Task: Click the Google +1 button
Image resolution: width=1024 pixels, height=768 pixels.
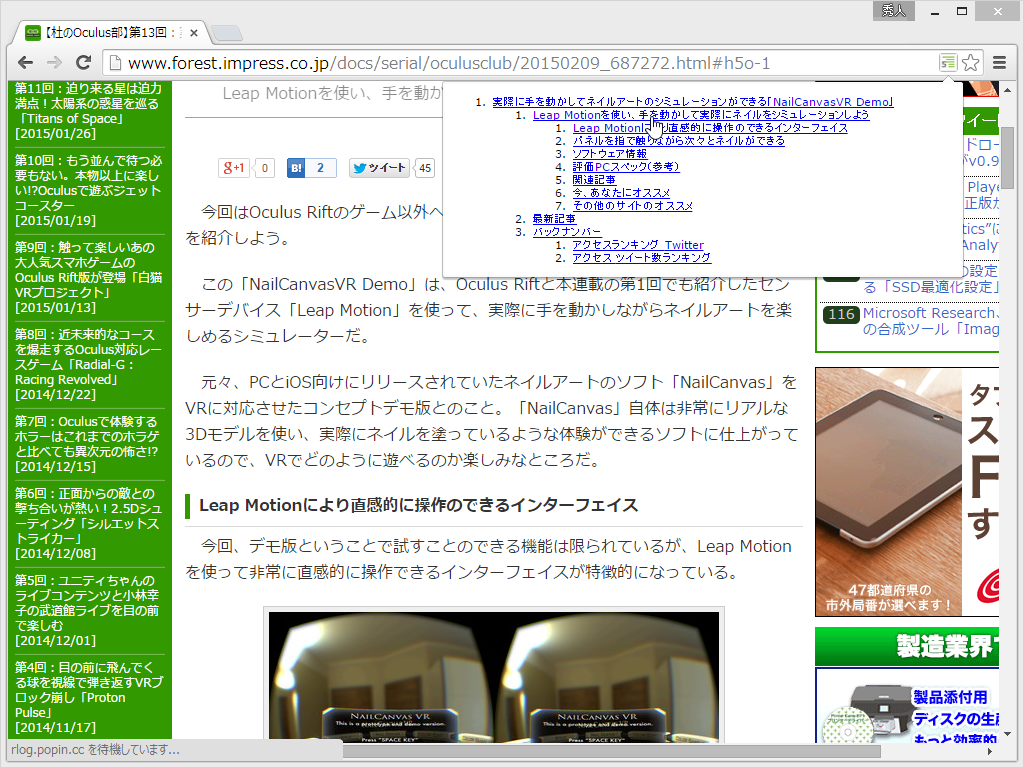Action: click(x=233, y=168)
